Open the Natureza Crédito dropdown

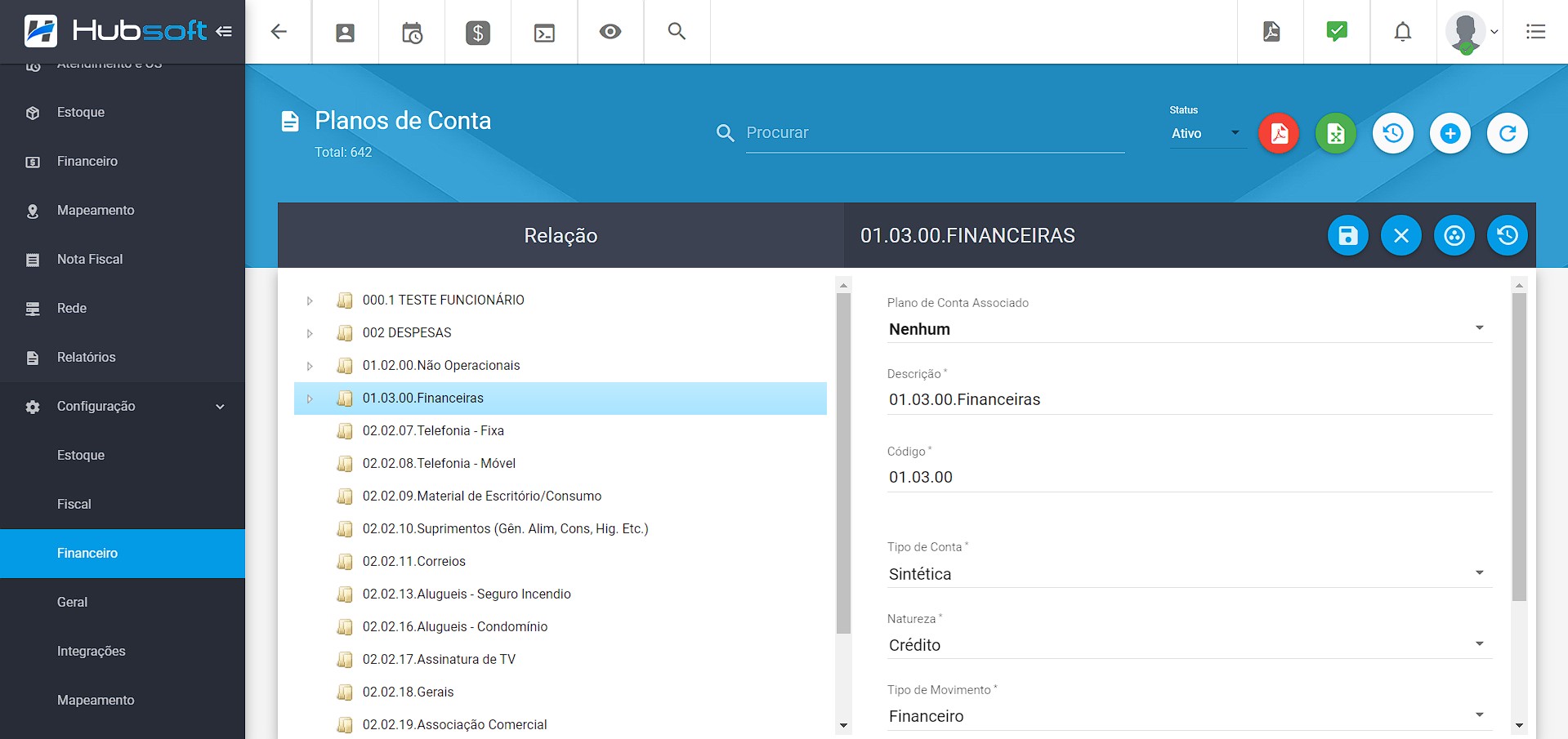[1189, 645]
